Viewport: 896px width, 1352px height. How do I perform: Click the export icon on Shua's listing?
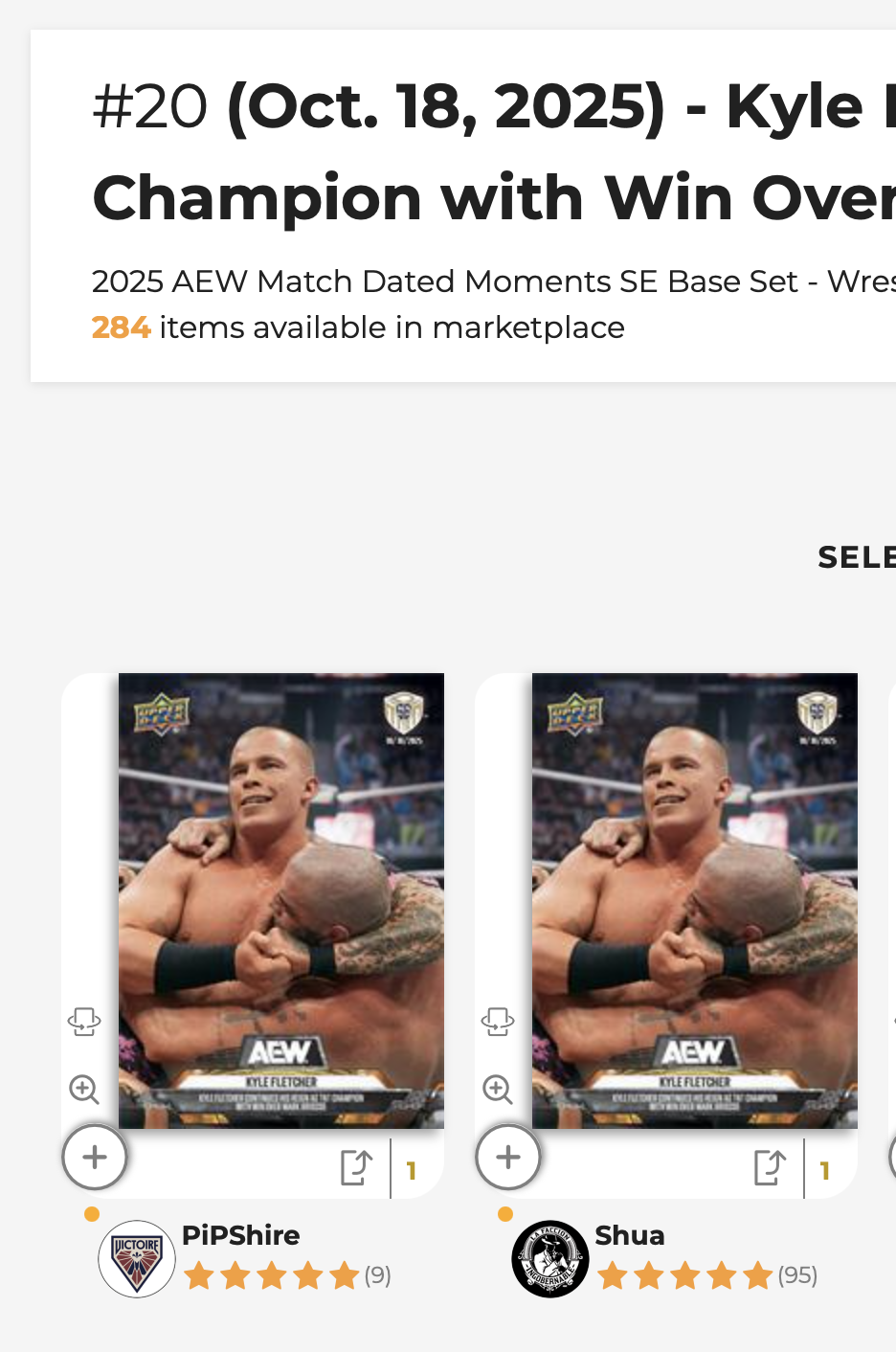pos(770,1167)
